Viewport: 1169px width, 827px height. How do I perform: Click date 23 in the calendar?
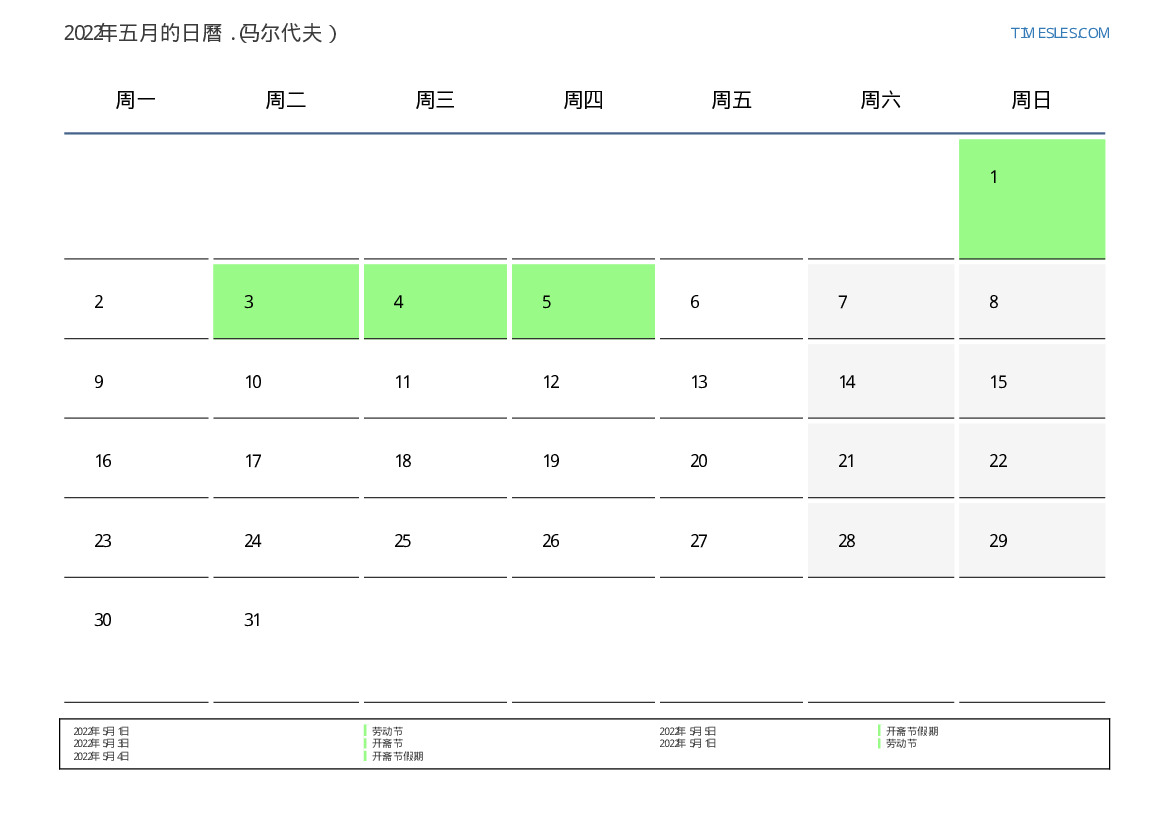coord(103,541)
